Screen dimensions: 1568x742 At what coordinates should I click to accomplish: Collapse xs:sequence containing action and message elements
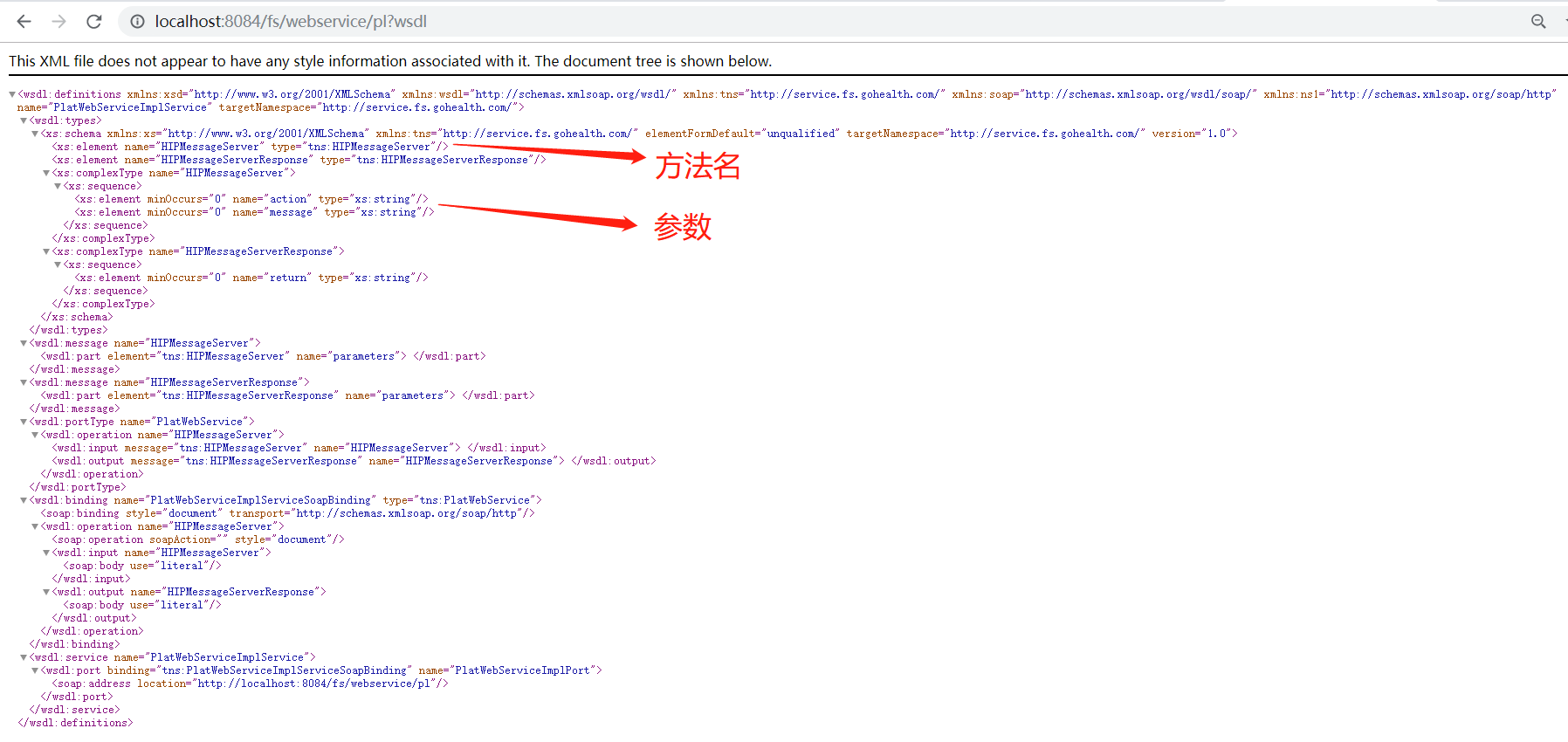pyautogui.click(x=58, y=186)
